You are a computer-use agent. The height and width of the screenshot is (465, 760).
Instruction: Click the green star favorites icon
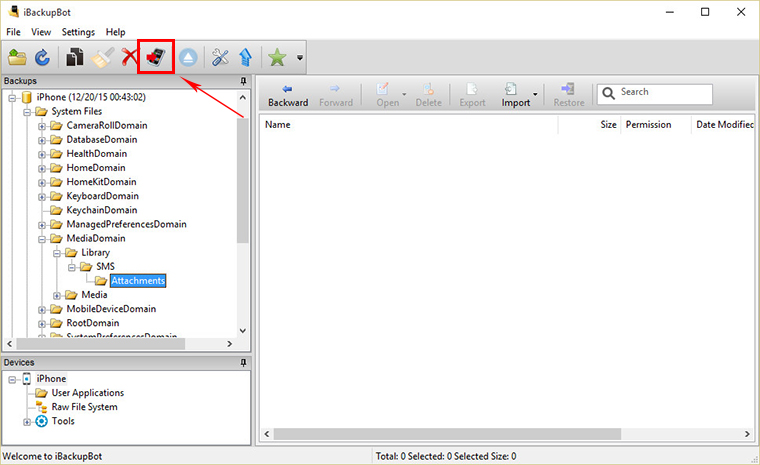(277, 57)
